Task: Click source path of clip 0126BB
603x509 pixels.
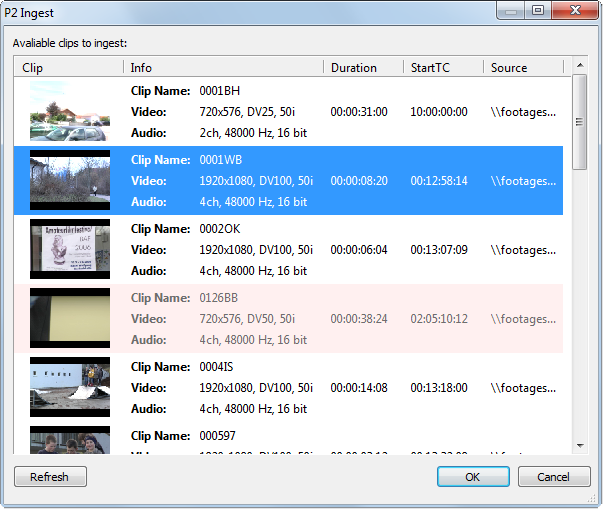Action: click(523, 319)
